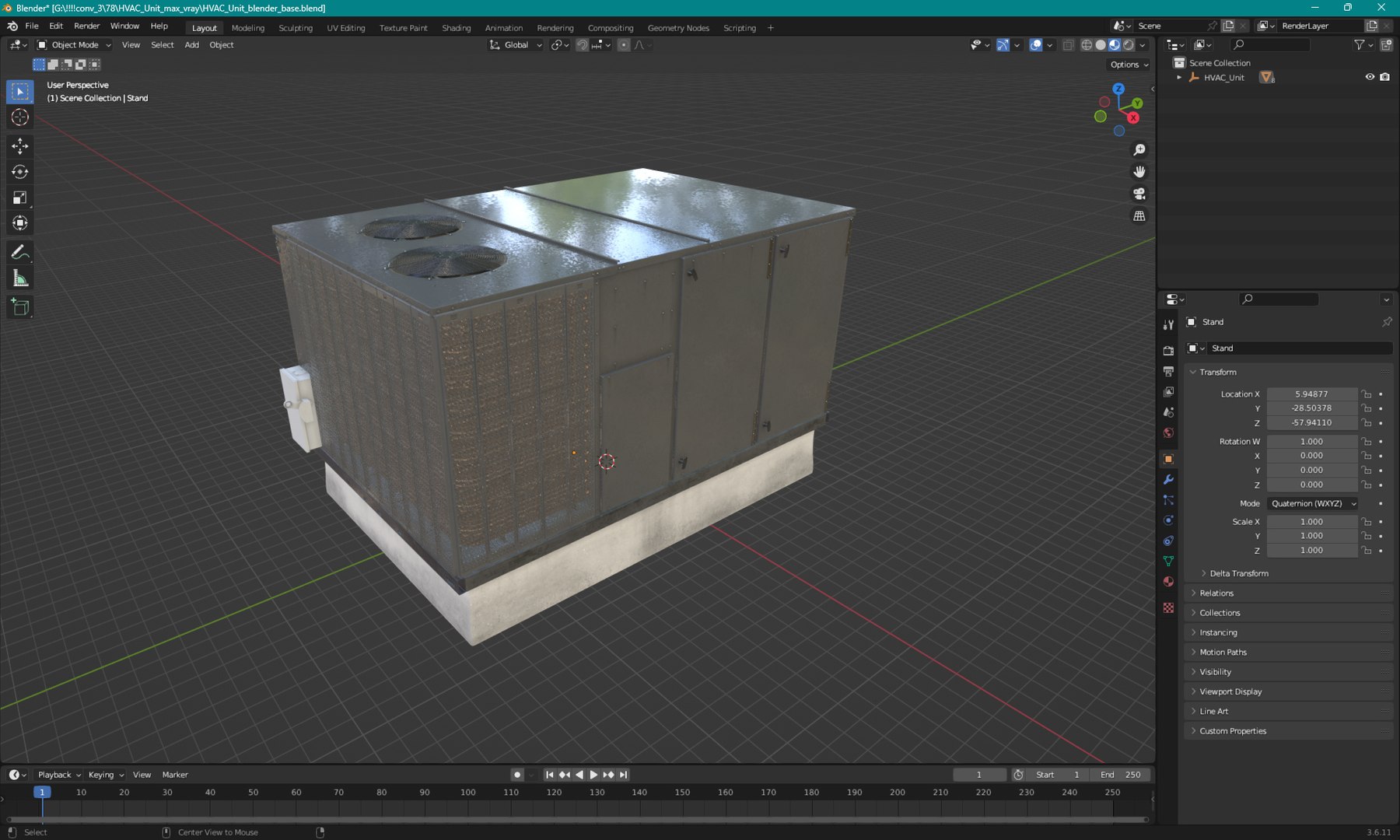Screen dimensions: 1400x840
Task: Open the Object Data properties tab
Action: 1168,561
